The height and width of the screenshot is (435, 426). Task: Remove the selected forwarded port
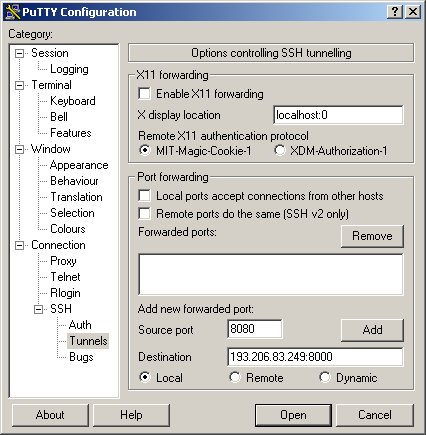[x=372, y=236]
